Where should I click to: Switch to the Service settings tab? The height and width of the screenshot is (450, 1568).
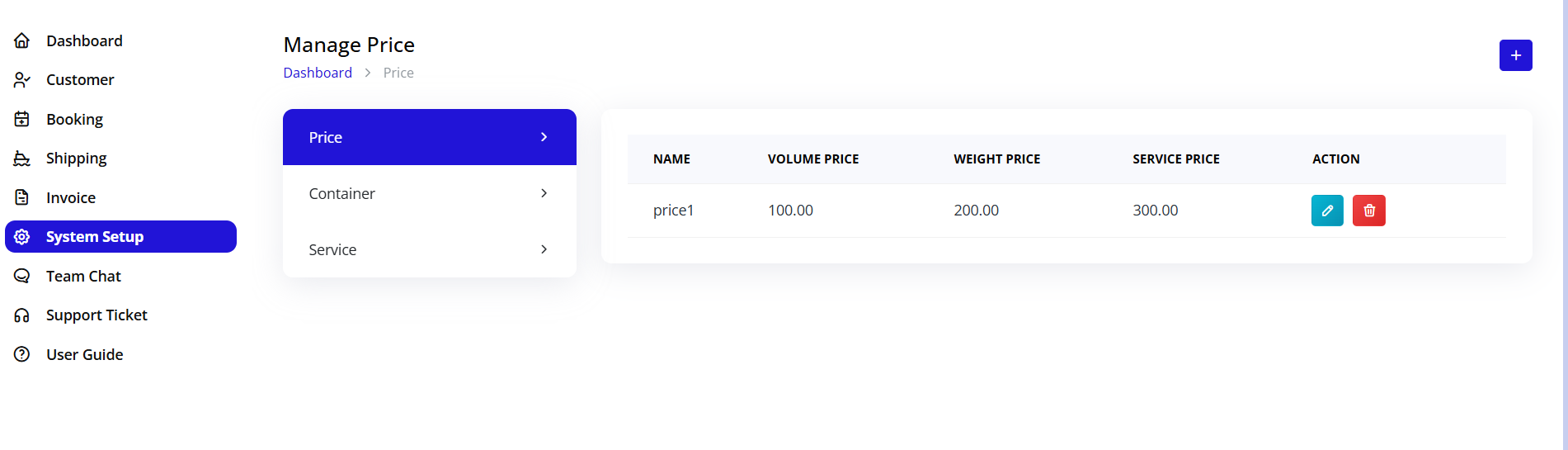coord(333,249)
